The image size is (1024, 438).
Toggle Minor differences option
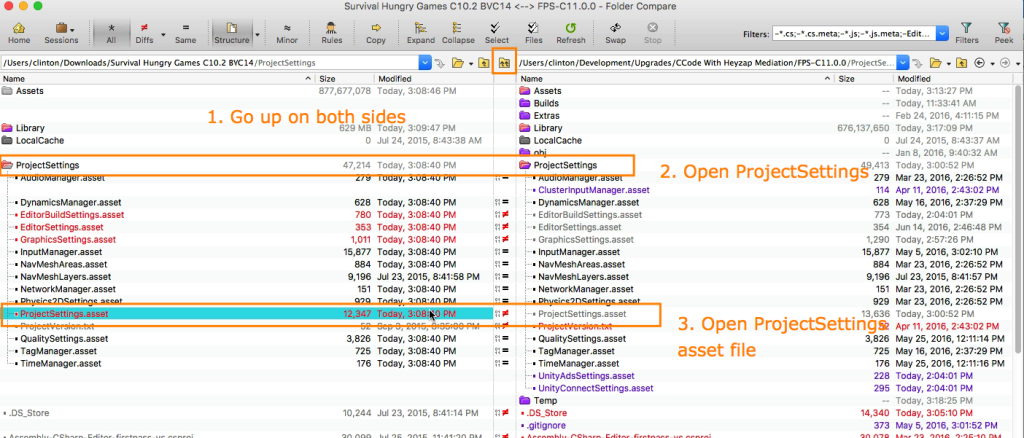(287, 33)
